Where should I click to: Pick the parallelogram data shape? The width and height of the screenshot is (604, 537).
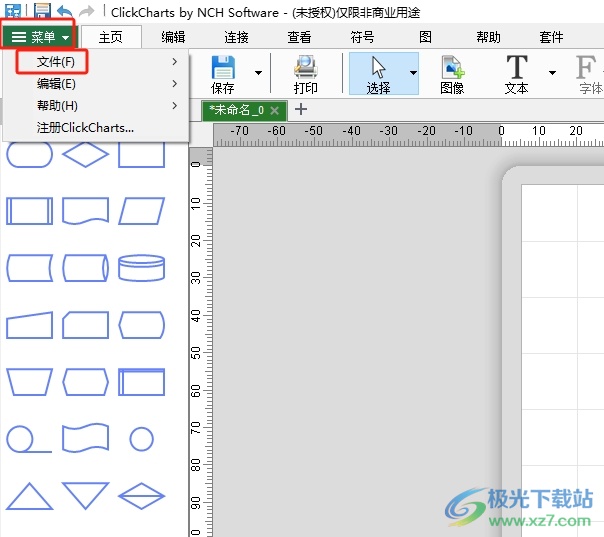coord(141,211)
